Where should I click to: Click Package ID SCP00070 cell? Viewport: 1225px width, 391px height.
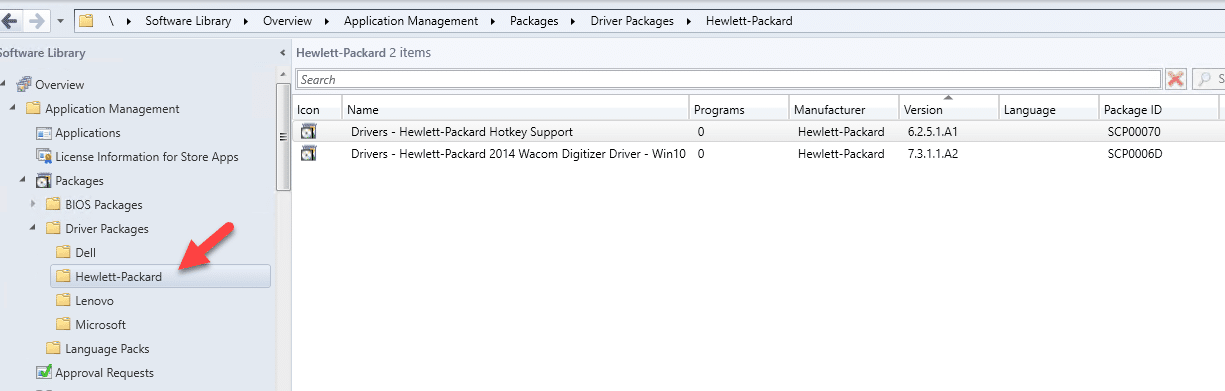pyautogui.click(x=1134, y=132)
